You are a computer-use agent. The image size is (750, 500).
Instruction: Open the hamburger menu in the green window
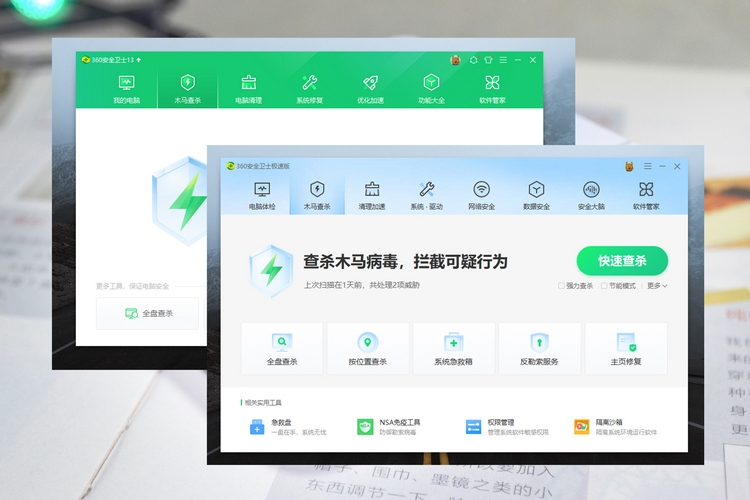click(x=503, y=60)
